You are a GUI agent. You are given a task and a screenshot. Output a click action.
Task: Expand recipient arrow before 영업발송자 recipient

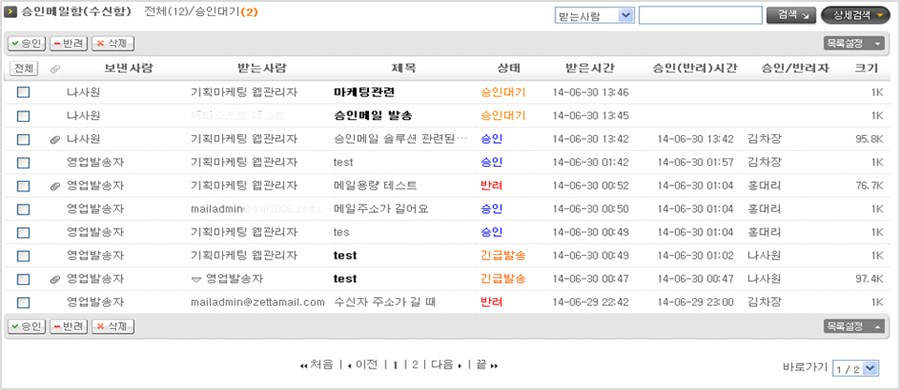point(196,280)
